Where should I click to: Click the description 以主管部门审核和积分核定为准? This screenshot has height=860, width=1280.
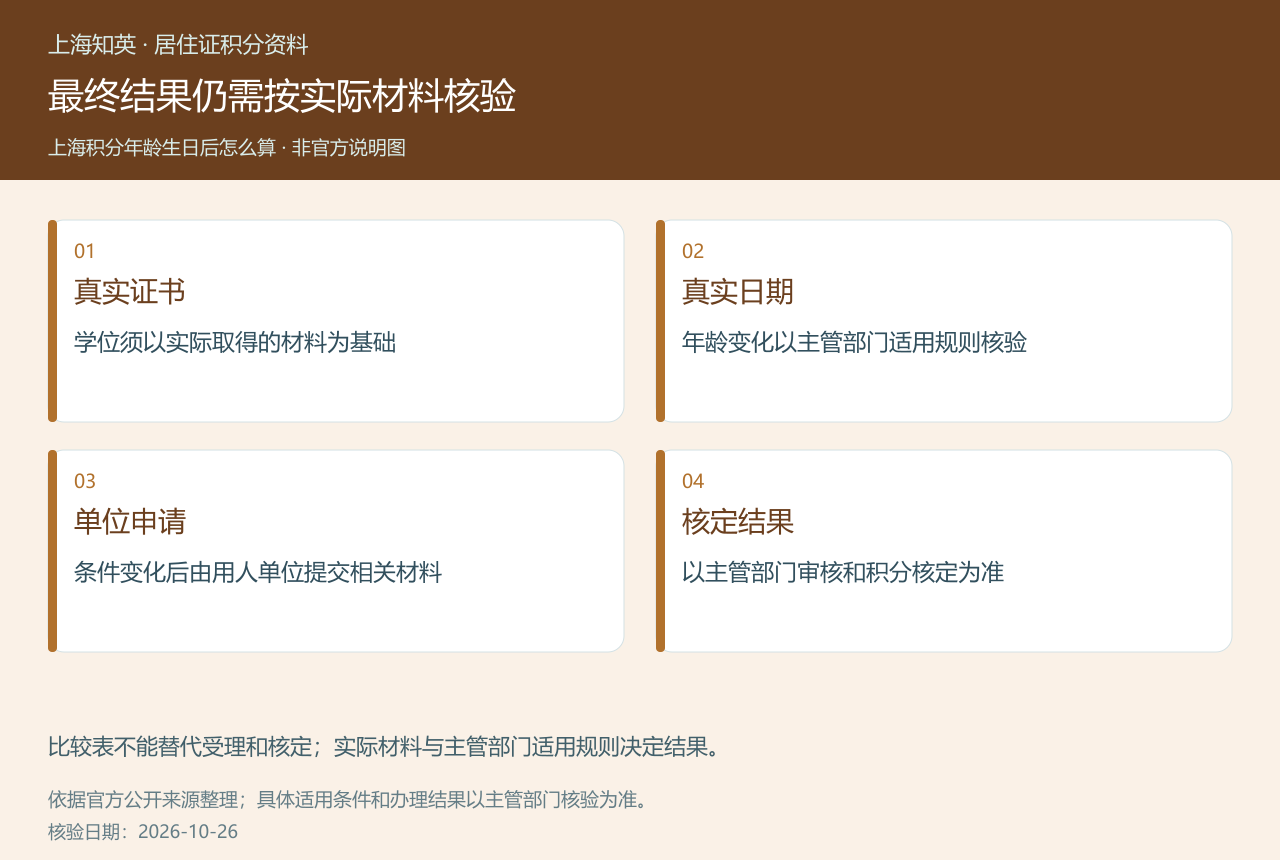click(x=843, y=573)
